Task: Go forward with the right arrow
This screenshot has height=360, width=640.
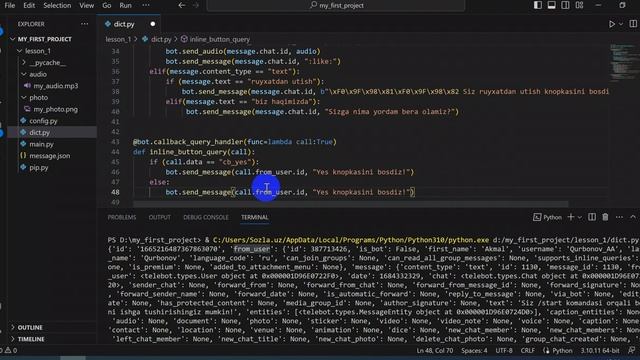Action: [x=196, y=5]
